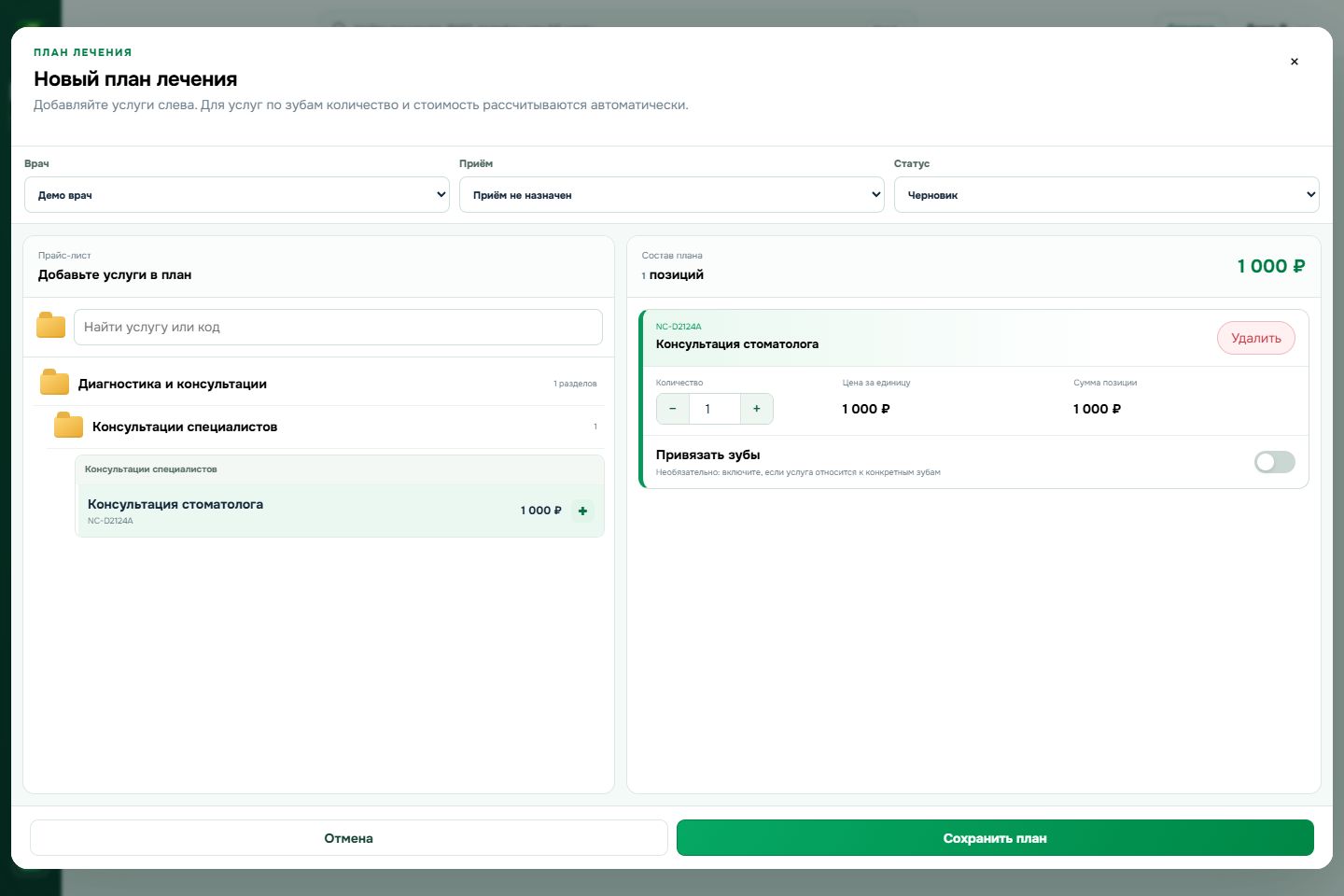Decrease quantity with the minus button

click(x=672, y=409)
